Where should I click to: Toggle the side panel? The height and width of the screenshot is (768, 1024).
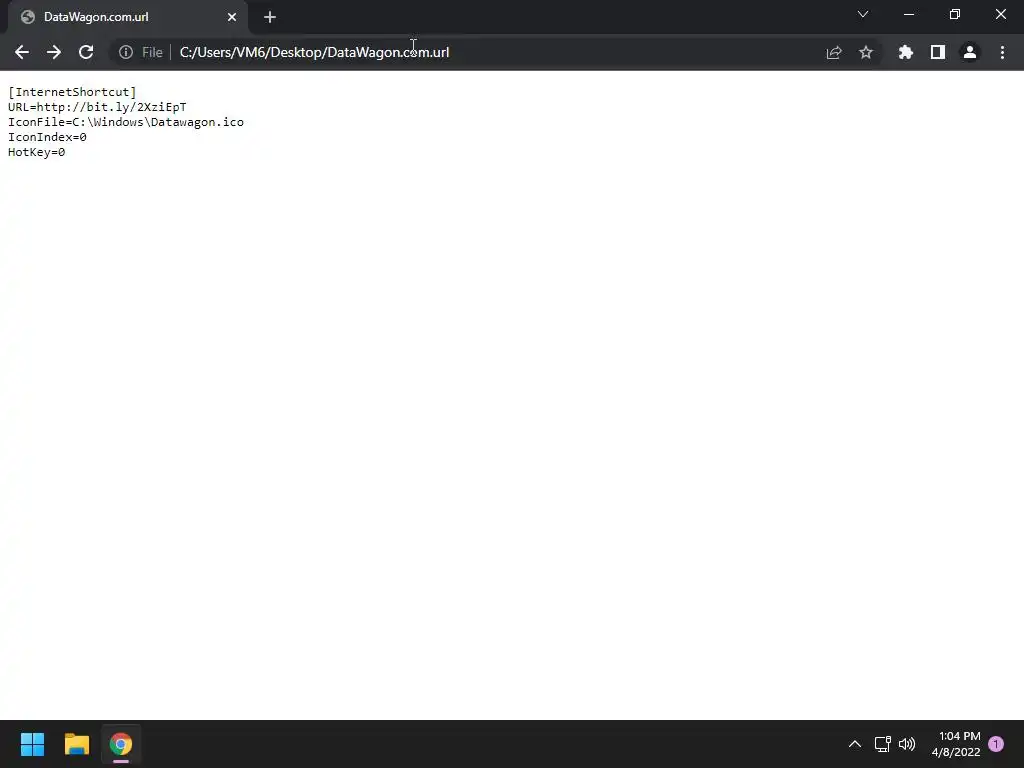click(x=938, y=52)
